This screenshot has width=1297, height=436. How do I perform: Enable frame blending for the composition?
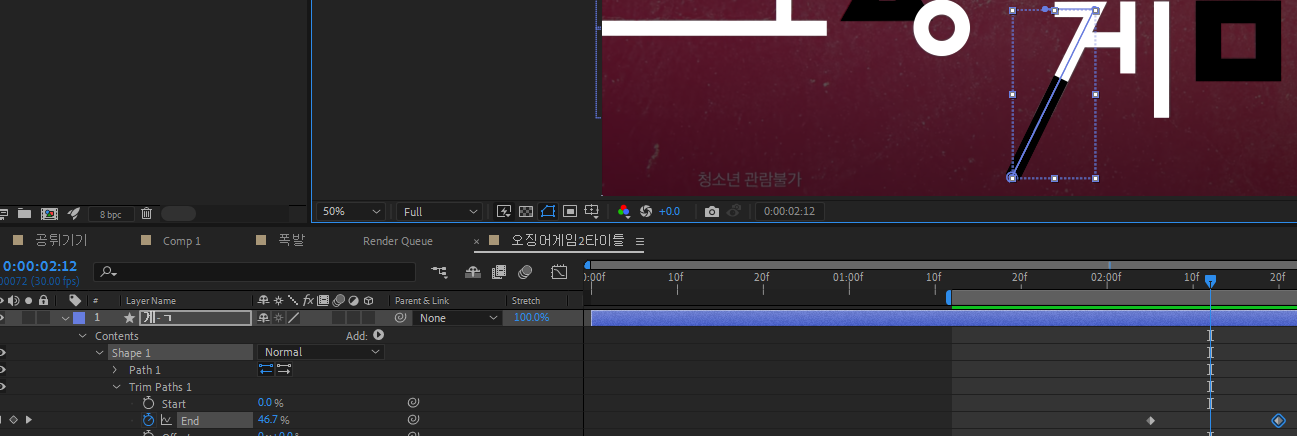499,272
